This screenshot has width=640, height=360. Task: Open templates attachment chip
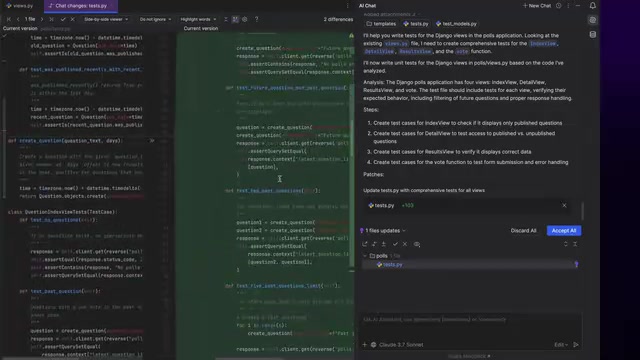coord(381,24)
